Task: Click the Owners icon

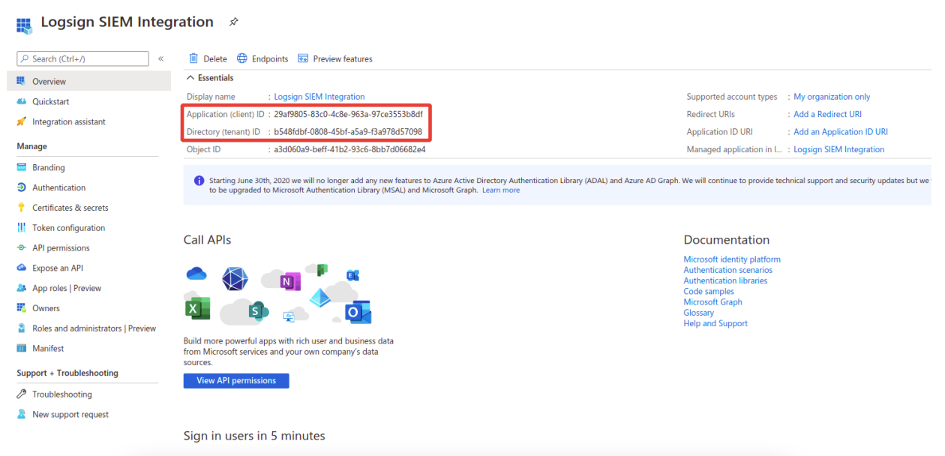Action: click(x=21, y=308)
